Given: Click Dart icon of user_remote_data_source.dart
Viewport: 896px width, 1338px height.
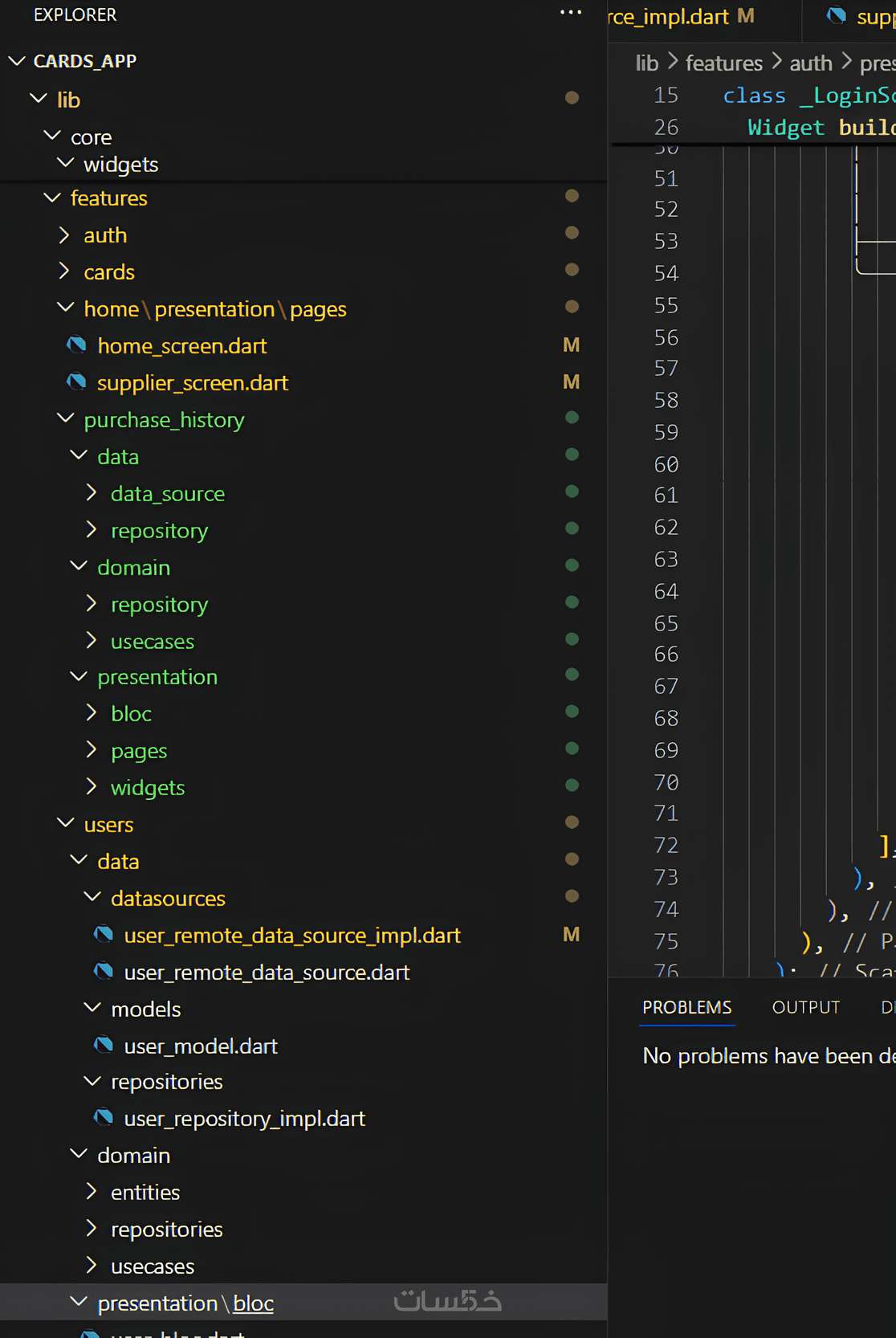Looking at the screenshot, I should (104, 972).
